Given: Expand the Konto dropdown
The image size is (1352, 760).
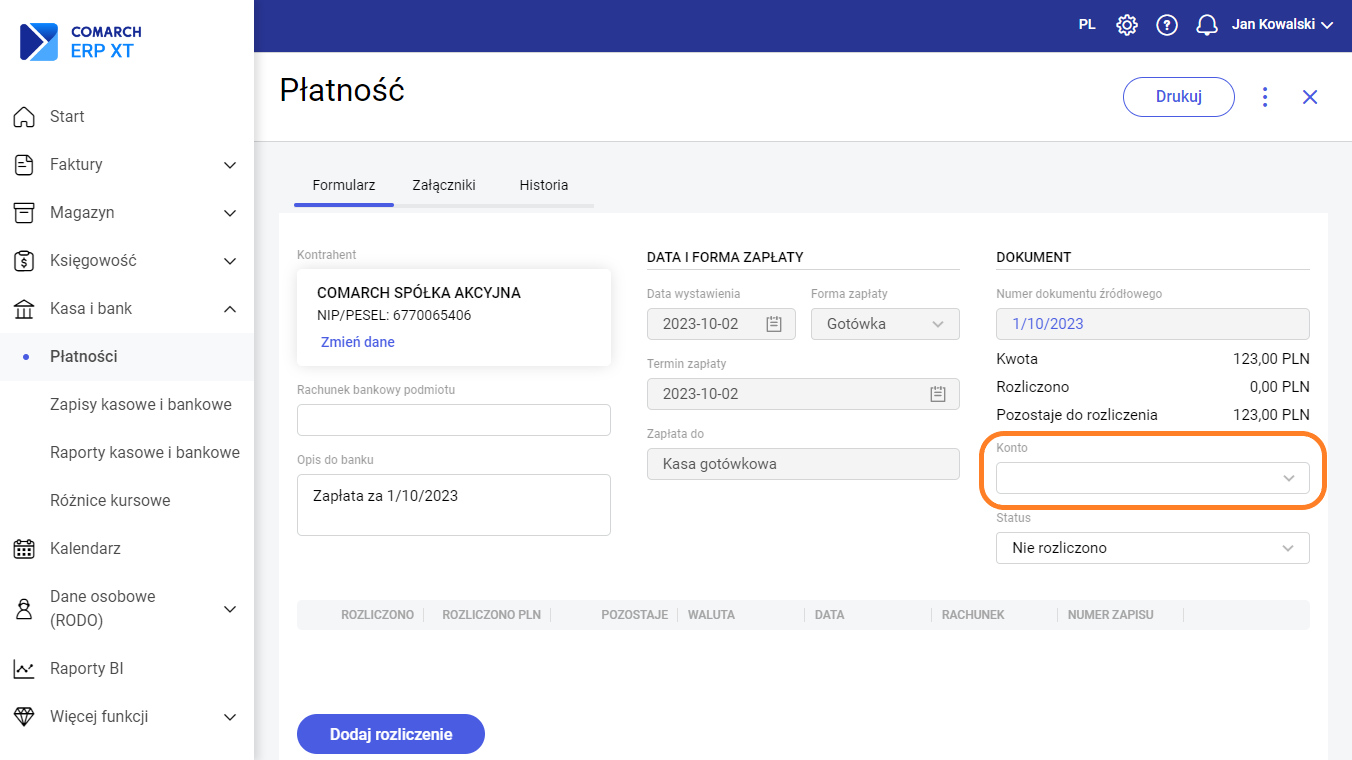Looking at the screenshot, I should (x=1152, y=478).
